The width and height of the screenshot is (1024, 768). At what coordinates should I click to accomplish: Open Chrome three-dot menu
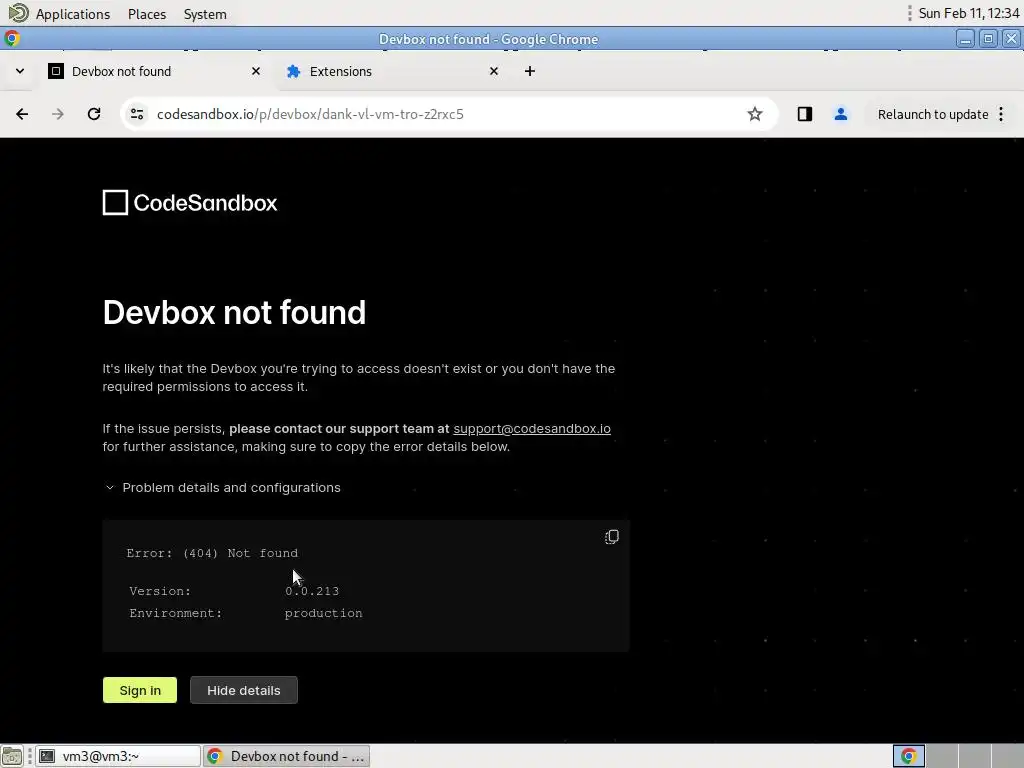[1001, 114]
